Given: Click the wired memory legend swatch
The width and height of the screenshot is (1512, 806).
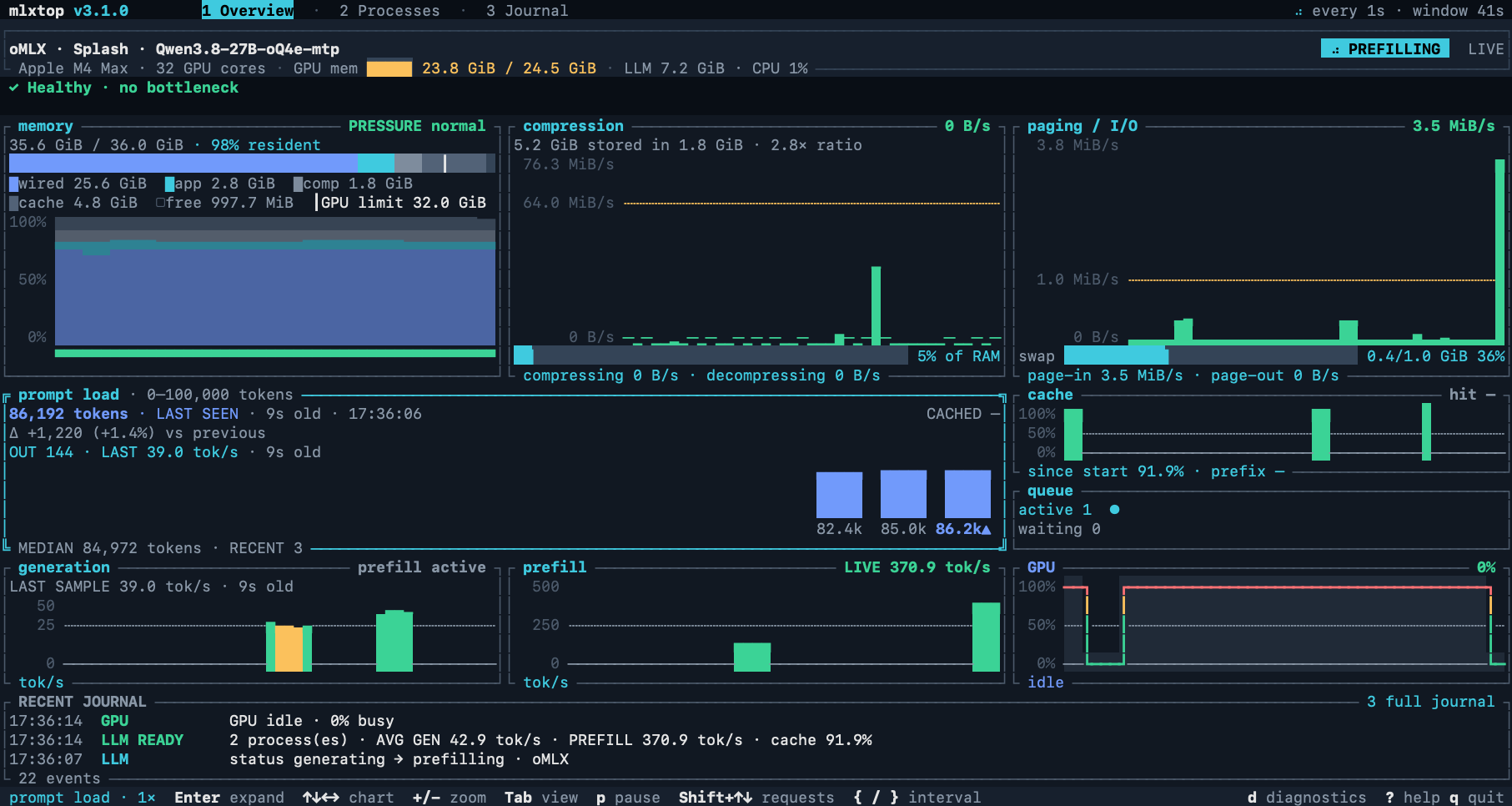Looking at the screenshot, I should 13,184.
